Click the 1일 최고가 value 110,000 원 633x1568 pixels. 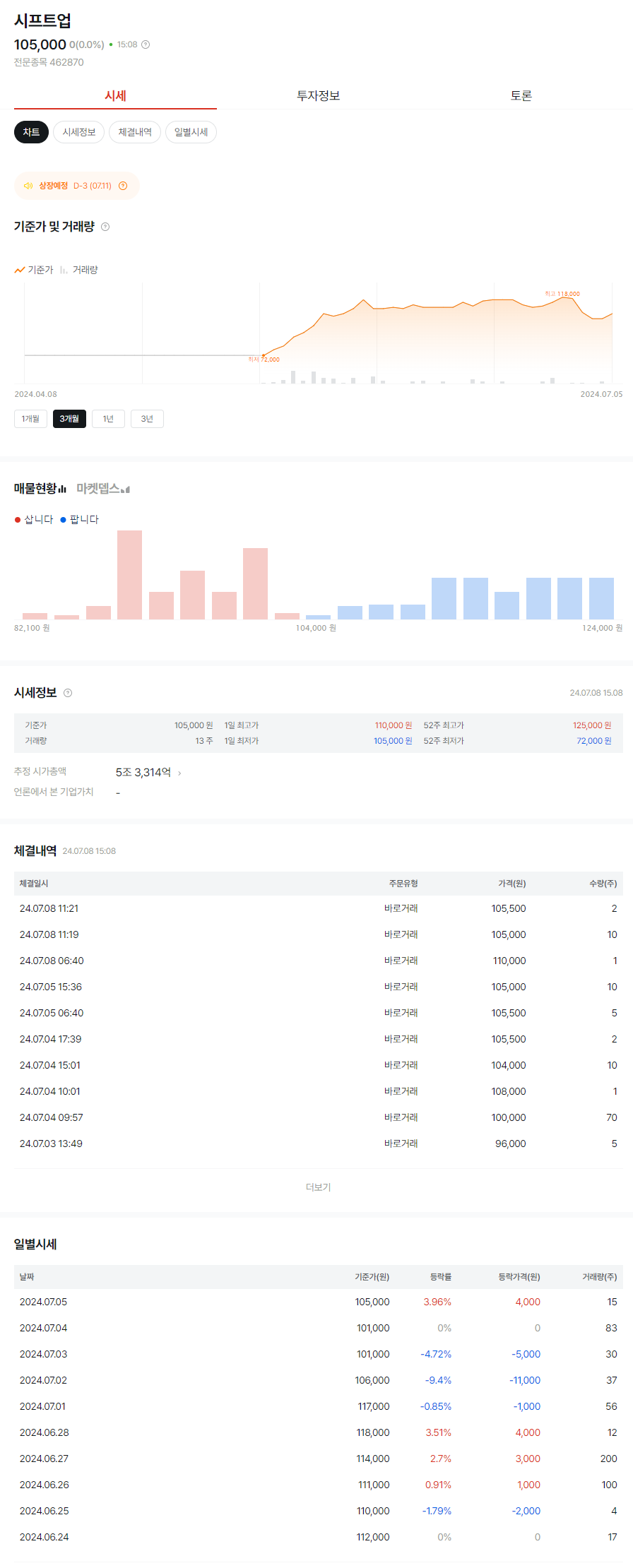coord(394,725)
